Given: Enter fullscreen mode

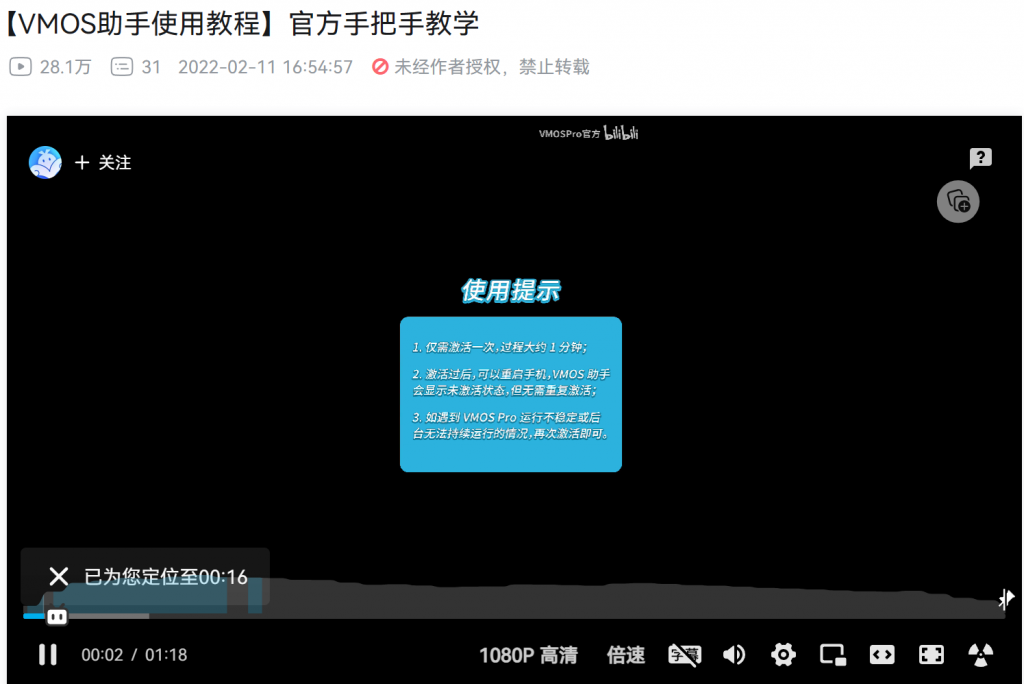Looking at the screenshot, I should [x=931, y=655].
